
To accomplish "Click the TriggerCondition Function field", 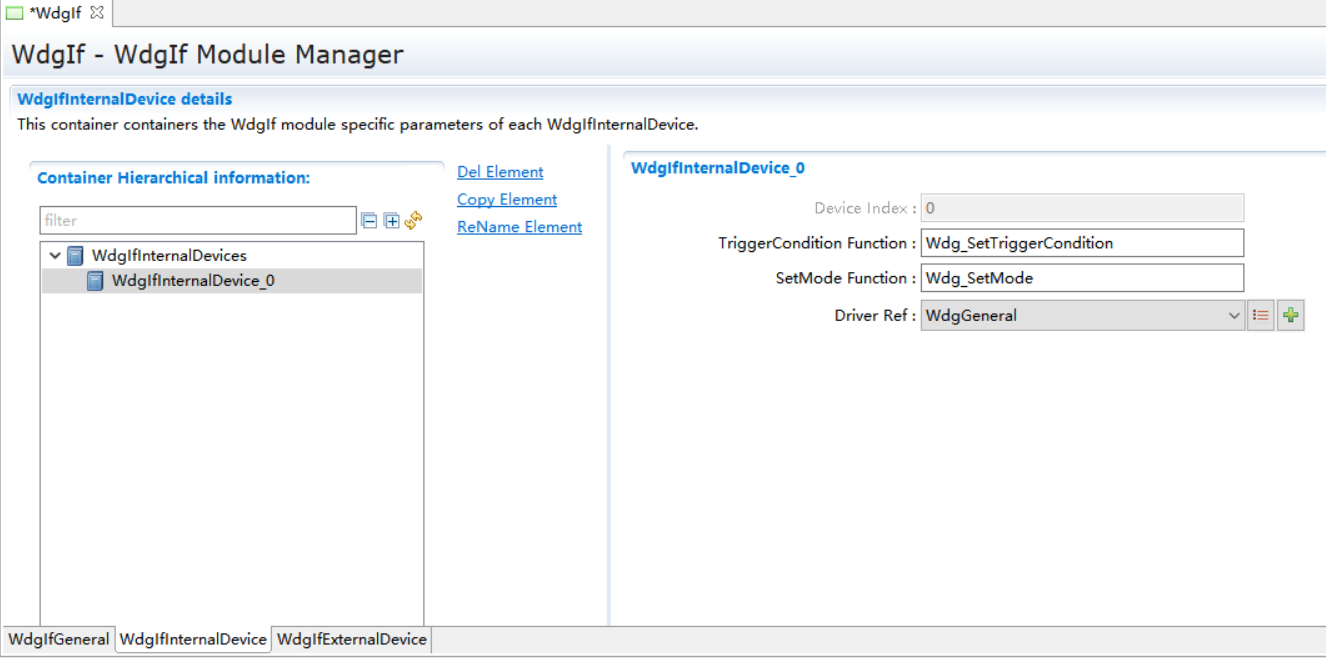I will (x=1081, y=243).
